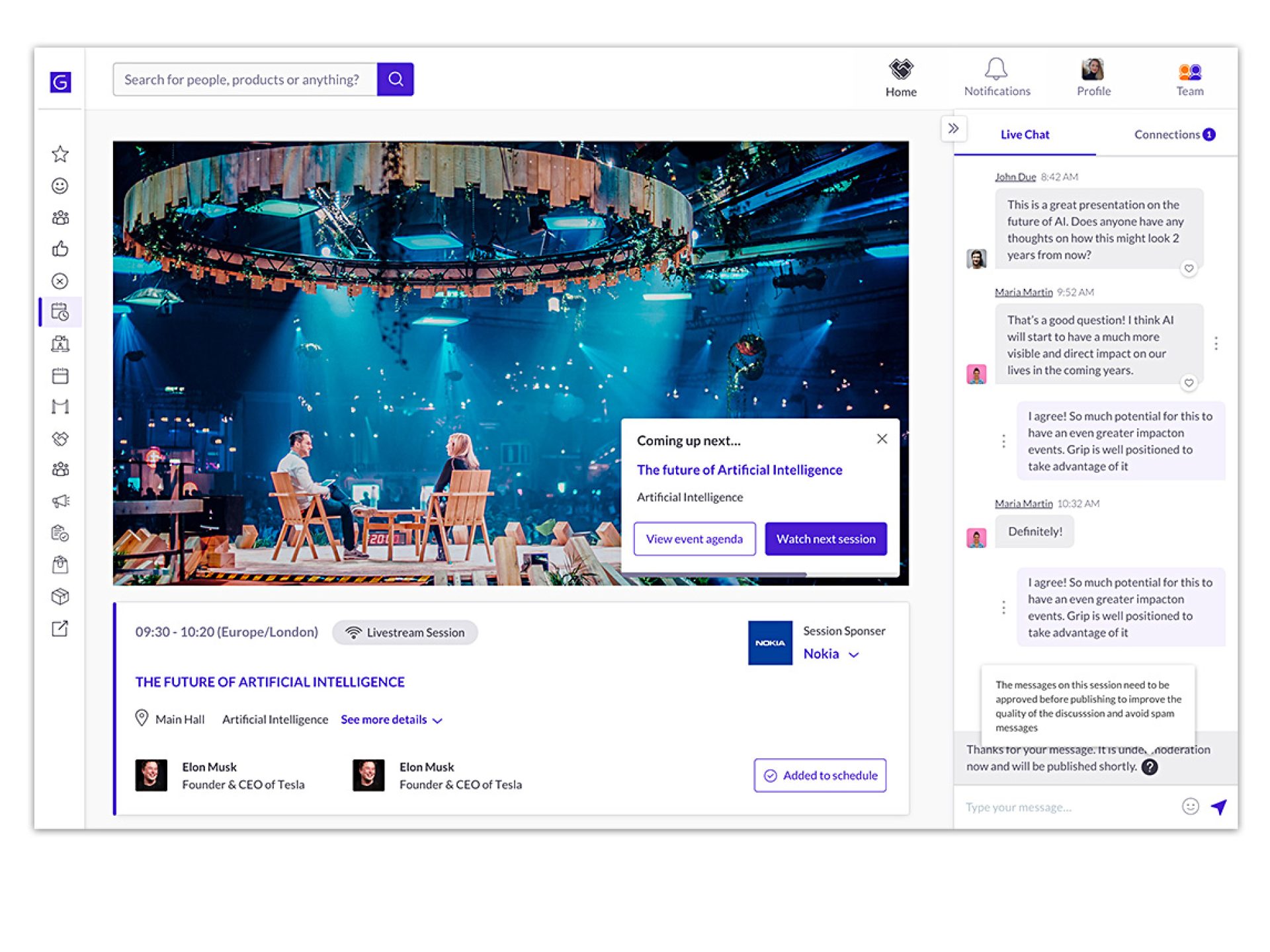Click the livestream video player
1270x952 pixels.
[511, 363]
